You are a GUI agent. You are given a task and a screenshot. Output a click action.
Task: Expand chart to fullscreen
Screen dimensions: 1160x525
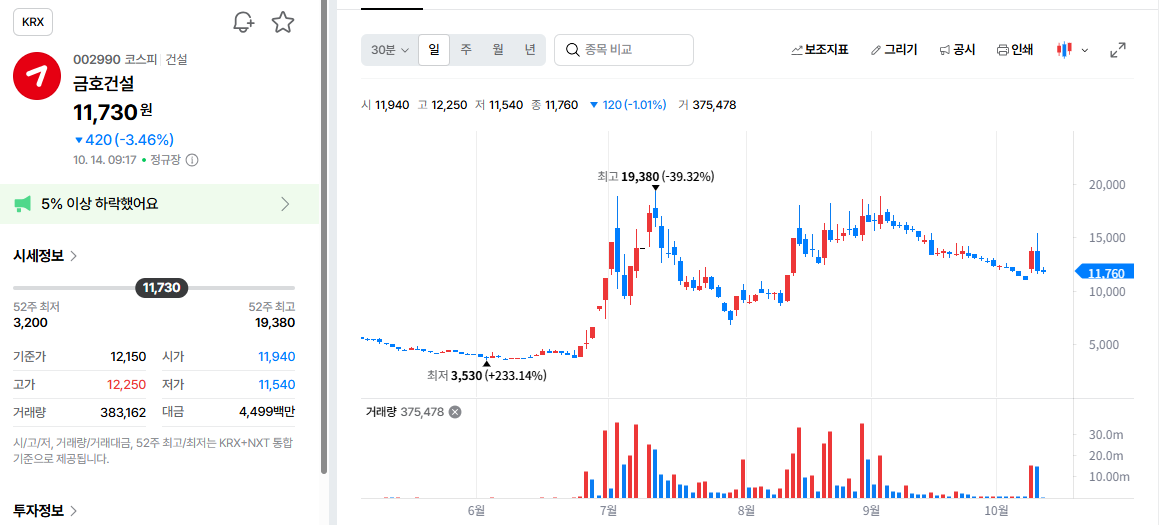(x=1118, y=50)
